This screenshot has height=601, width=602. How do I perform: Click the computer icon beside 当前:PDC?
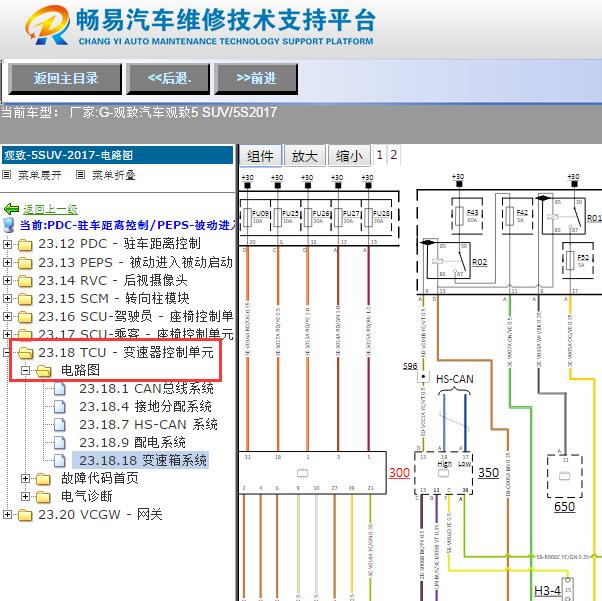point(8,225)
